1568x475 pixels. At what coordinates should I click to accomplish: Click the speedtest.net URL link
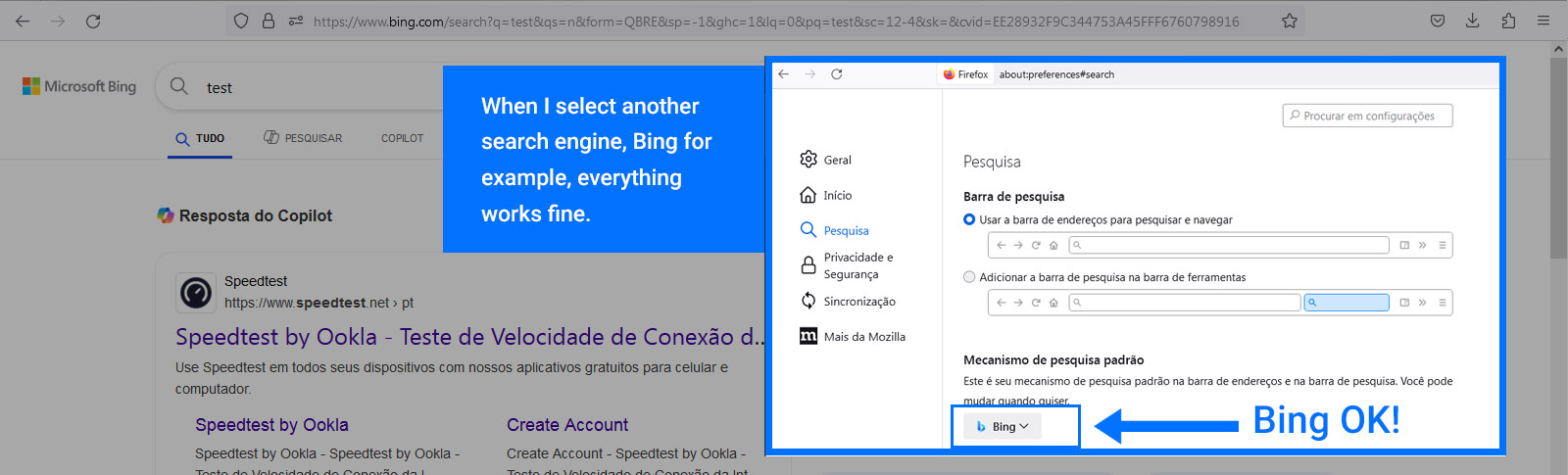point(318,303)
